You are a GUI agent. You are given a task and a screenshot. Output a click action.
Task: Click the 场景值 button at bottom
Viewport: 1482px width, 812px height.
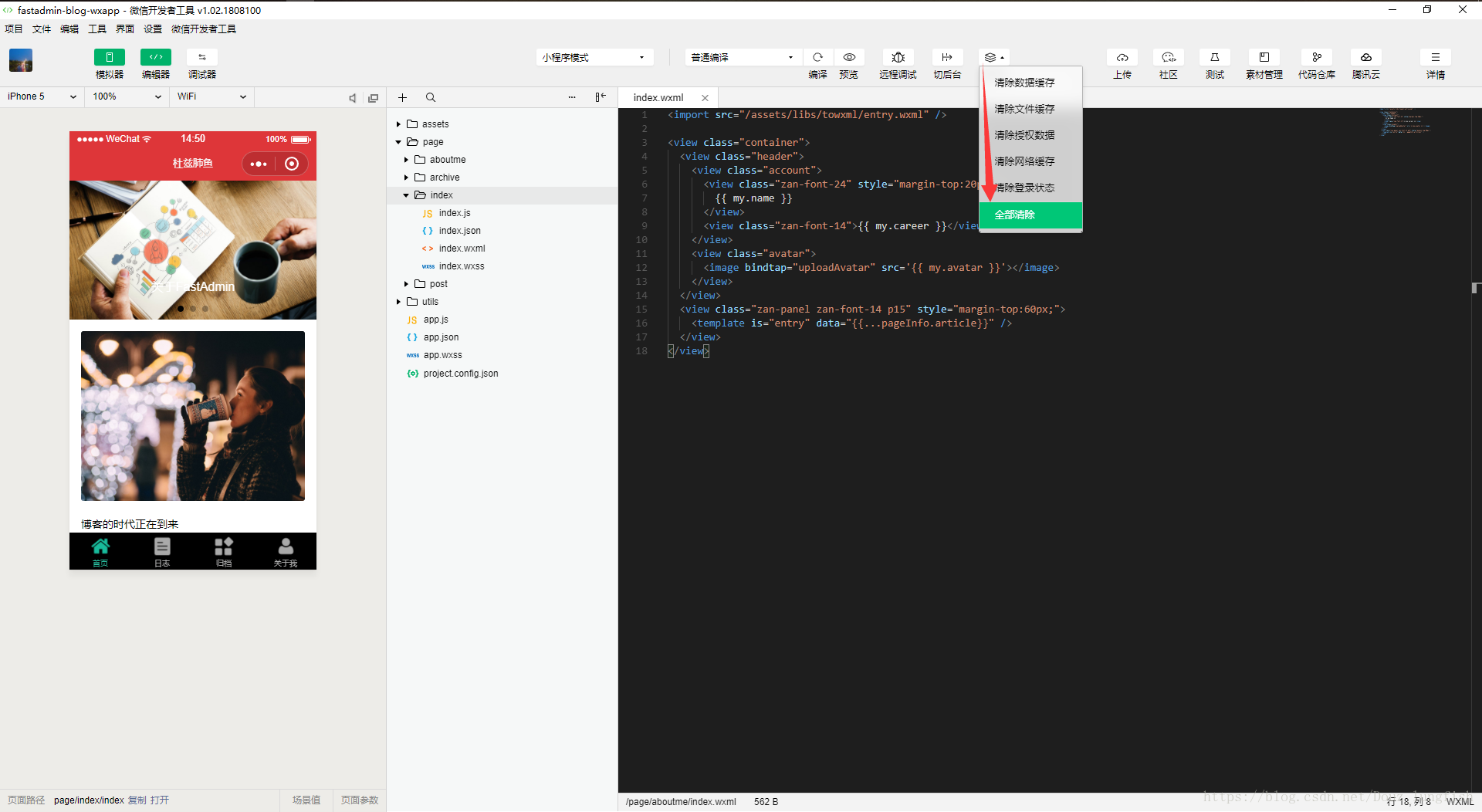pos(306,800)
